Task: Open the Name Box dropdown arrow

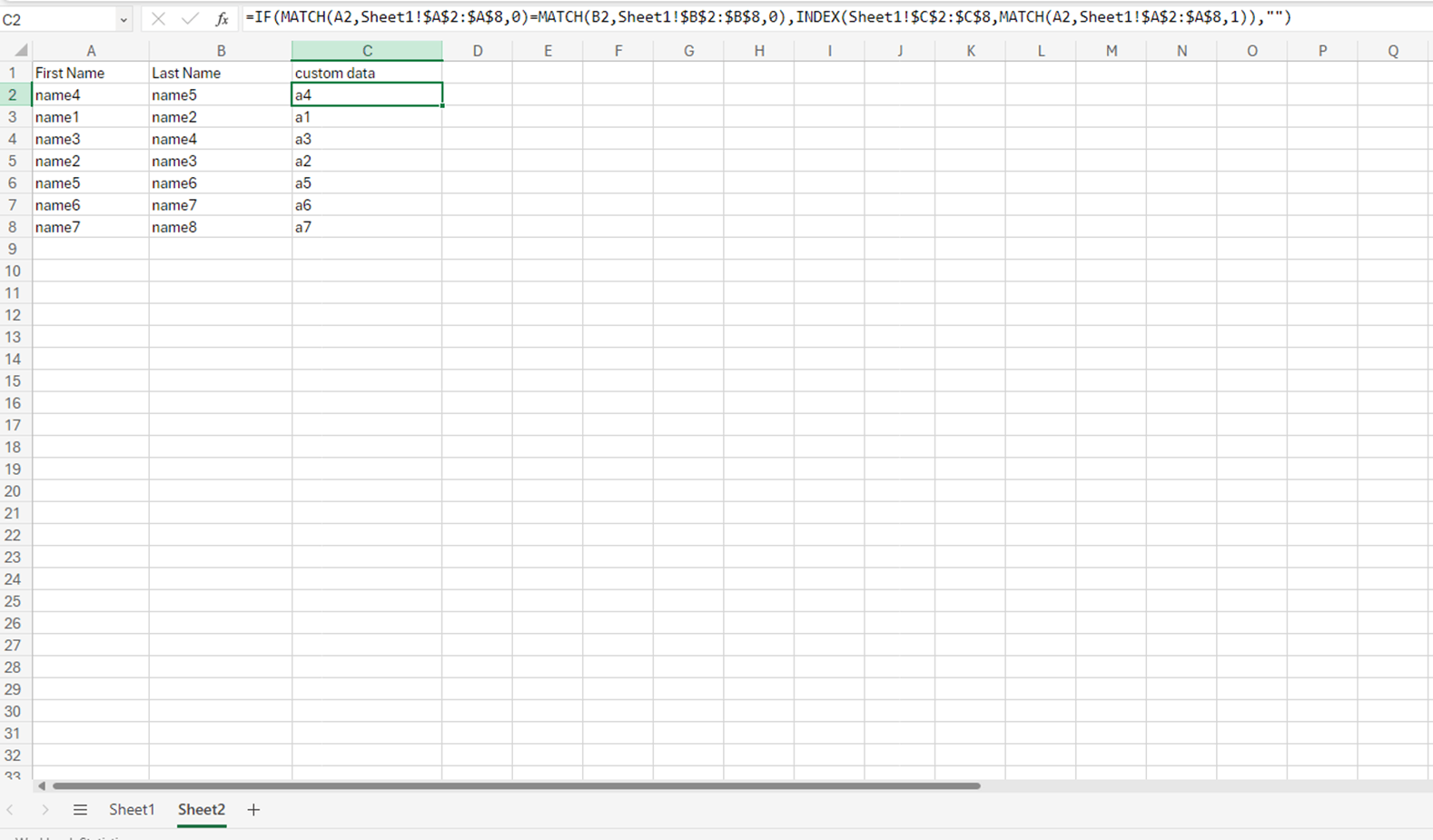Action: (124, 19)
